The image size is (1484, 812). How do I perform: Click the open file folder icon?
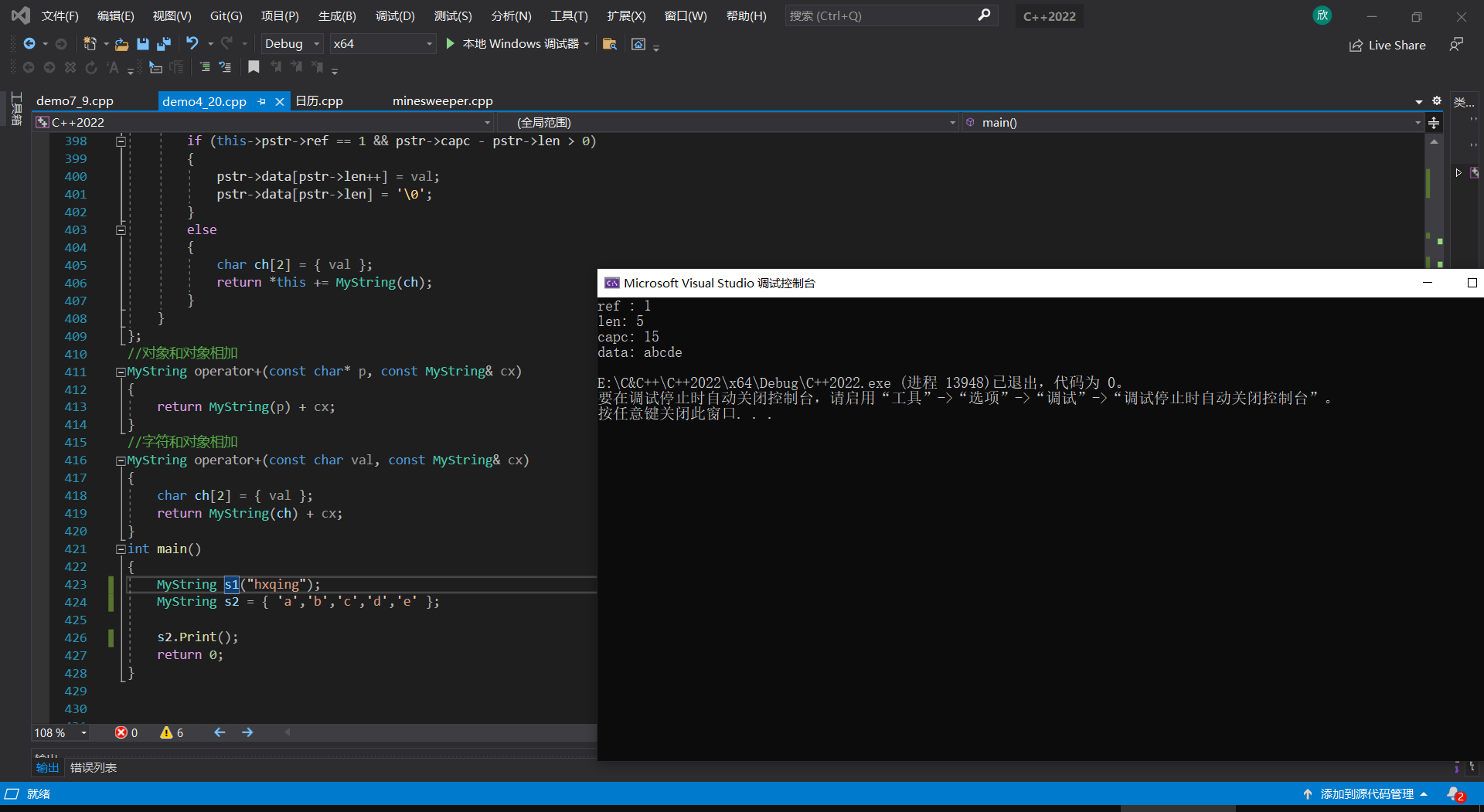point(121,44)
